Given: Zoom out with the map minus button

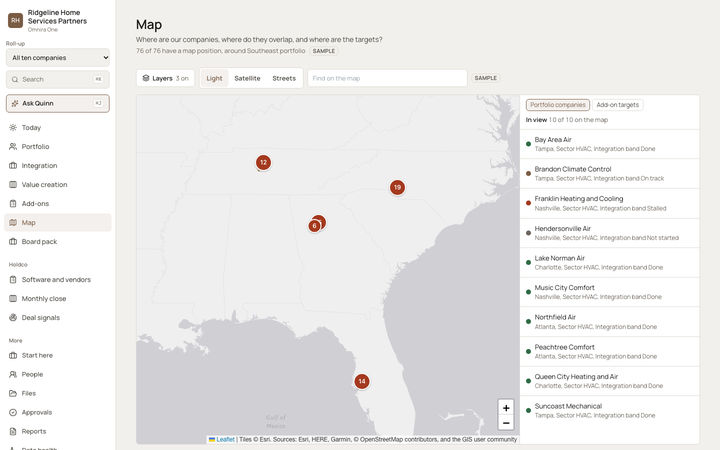Looking at the screenshot, I should coord(506,423).
